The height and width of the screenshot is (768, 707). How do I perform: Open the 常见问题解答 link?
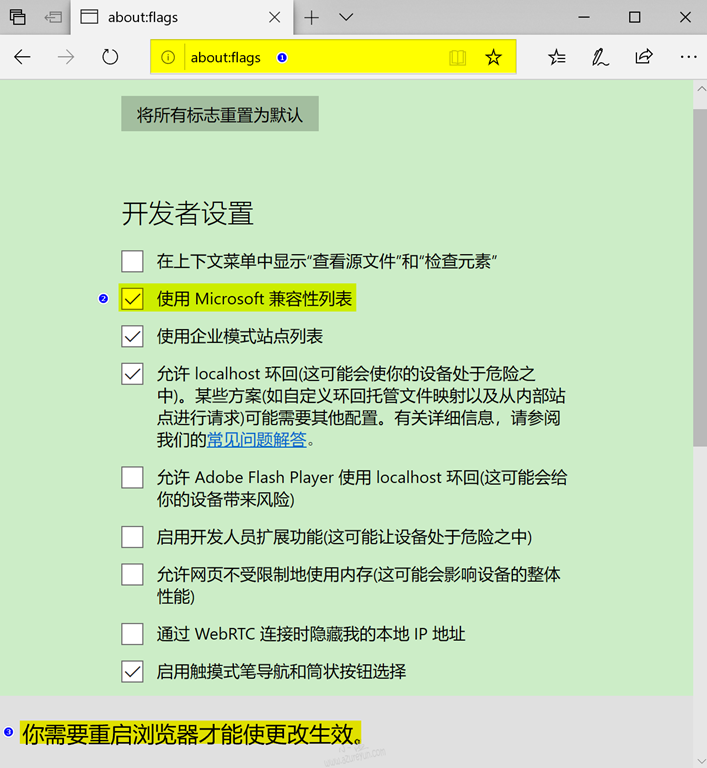click(x=257, y=440)
